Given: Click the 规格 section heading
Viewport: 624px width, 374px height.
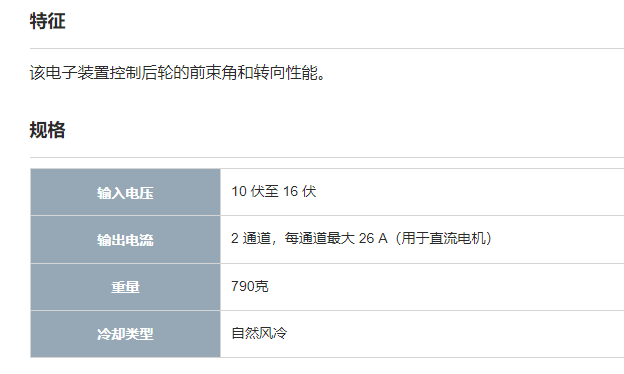Looking at the screenshot, I should [x=47, y=130].
